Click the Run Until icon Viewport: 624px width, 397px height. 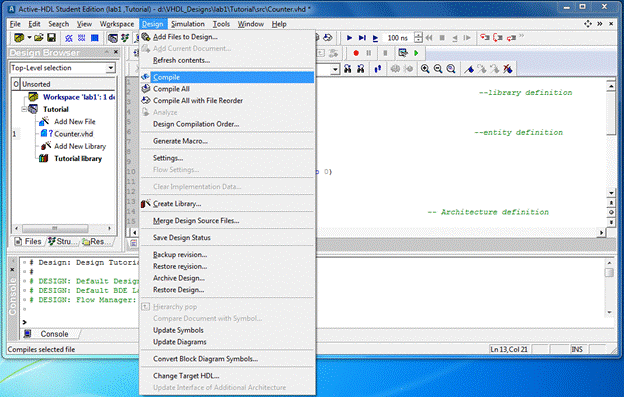[362, 38]
